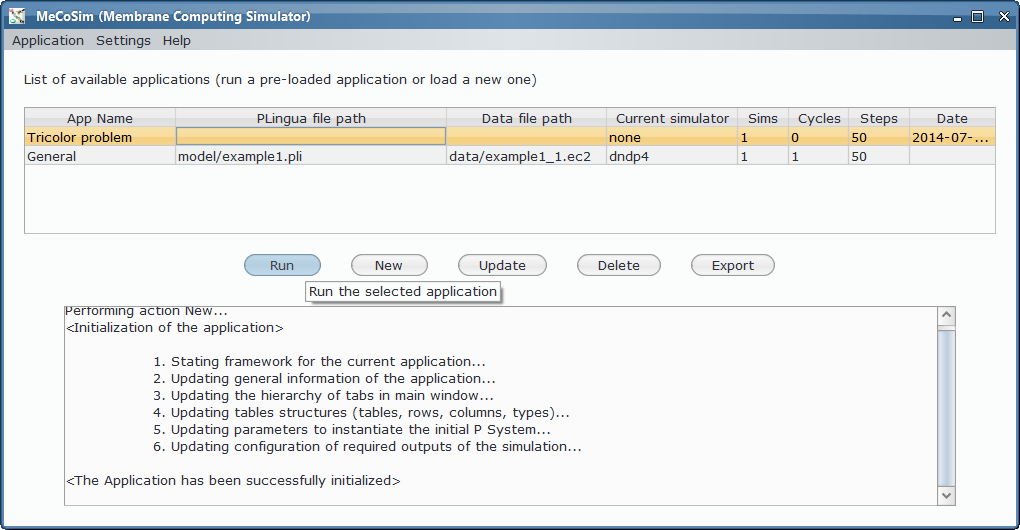Open the Settings menu

coord(123,40)
